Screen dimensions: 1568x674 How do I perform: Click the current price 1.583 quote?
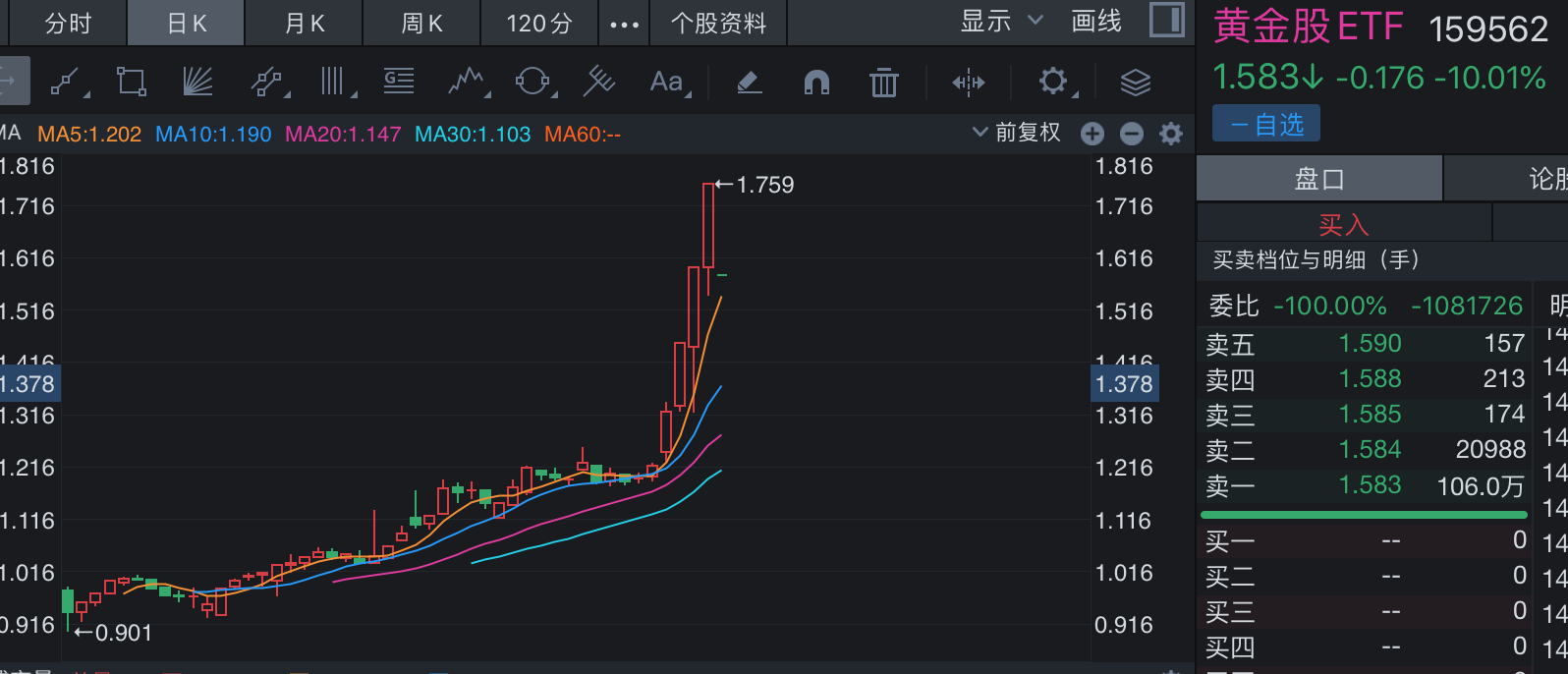[x=1267, y=78]
